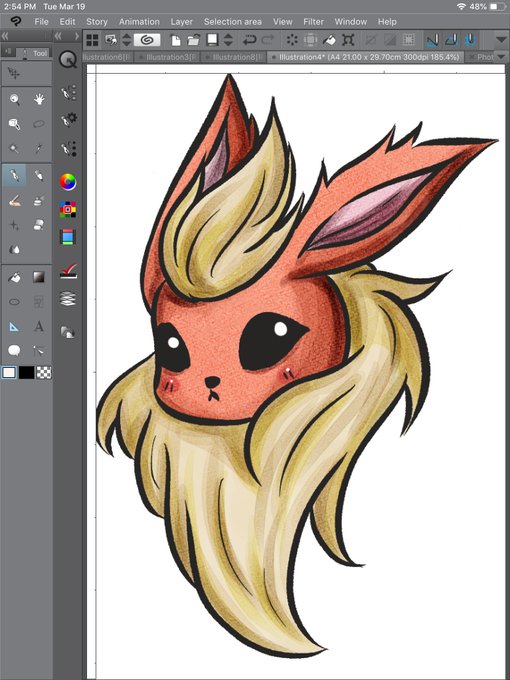Open the Filter menu
The height and width of the screenshot is (680, 510).
(x=313, y=22)
